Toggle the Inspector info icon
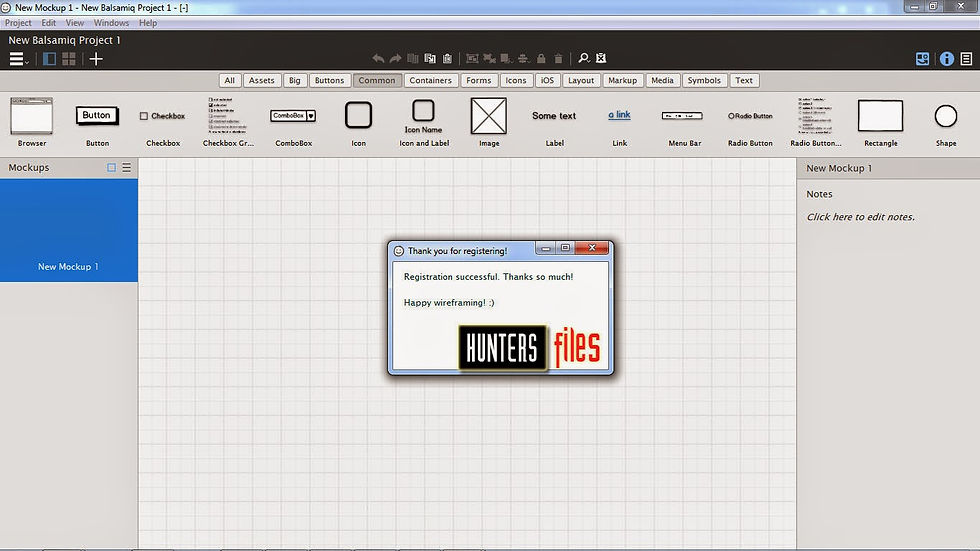 947,59
